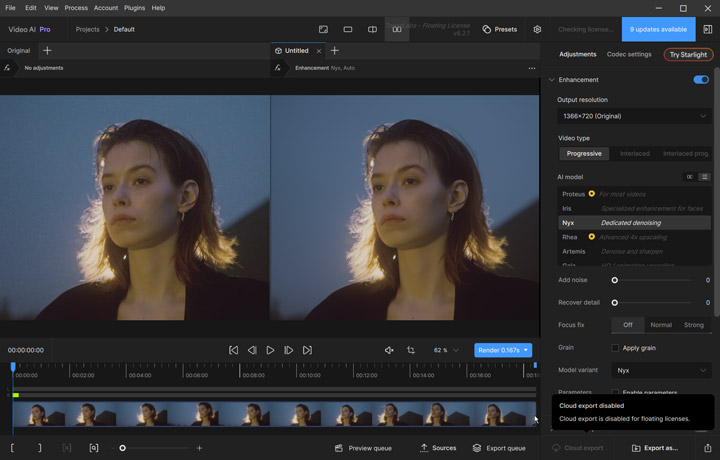Open the Edit menu
720x460 pixels.
click(31, 8)
